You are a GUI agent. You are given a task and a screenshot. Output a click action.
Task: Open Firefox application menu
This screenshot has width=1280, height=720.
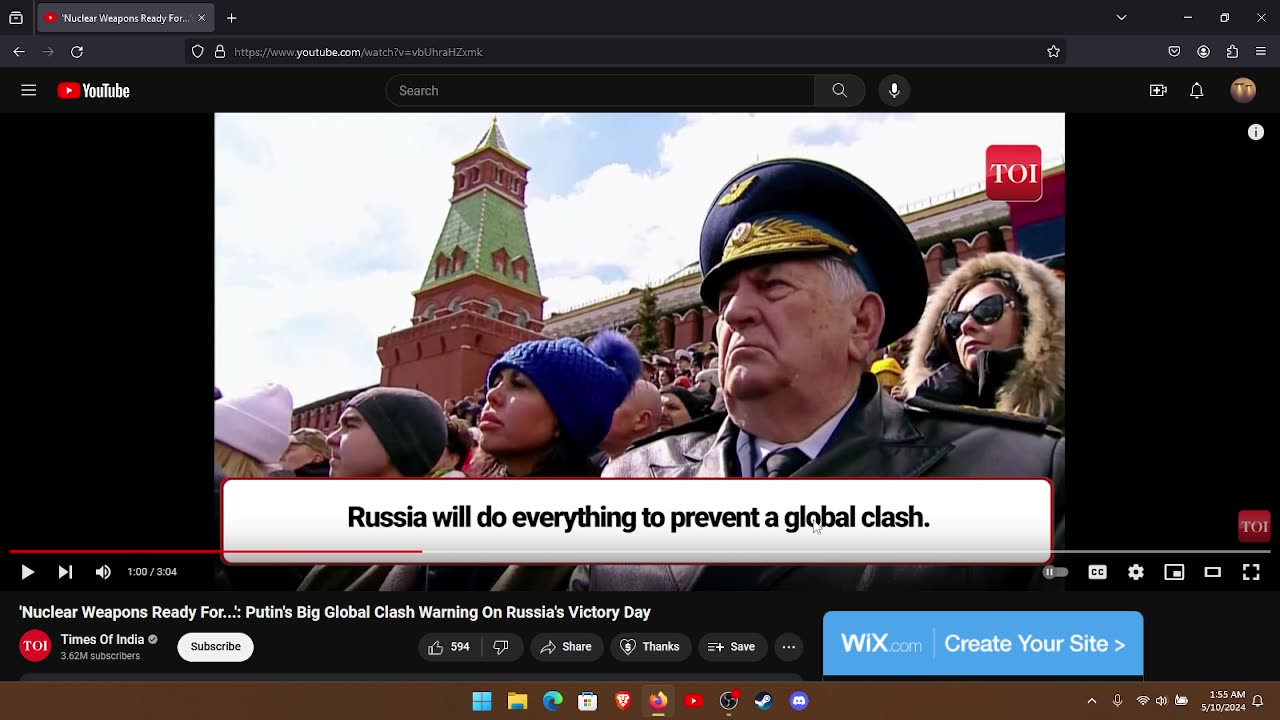click(1261, 52)
